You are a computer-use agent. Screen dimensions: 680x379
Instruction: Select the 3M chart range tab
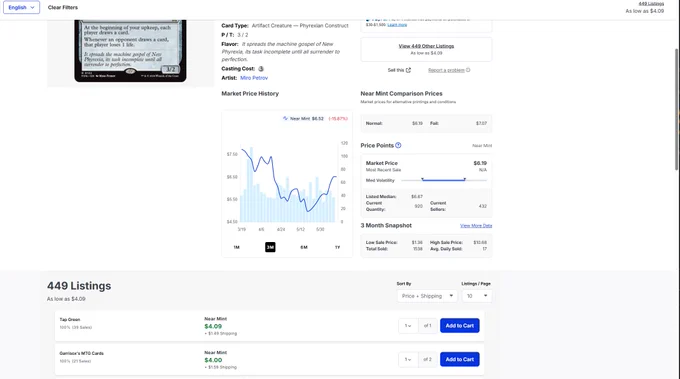pyautogui.click(x=270, y=247)
